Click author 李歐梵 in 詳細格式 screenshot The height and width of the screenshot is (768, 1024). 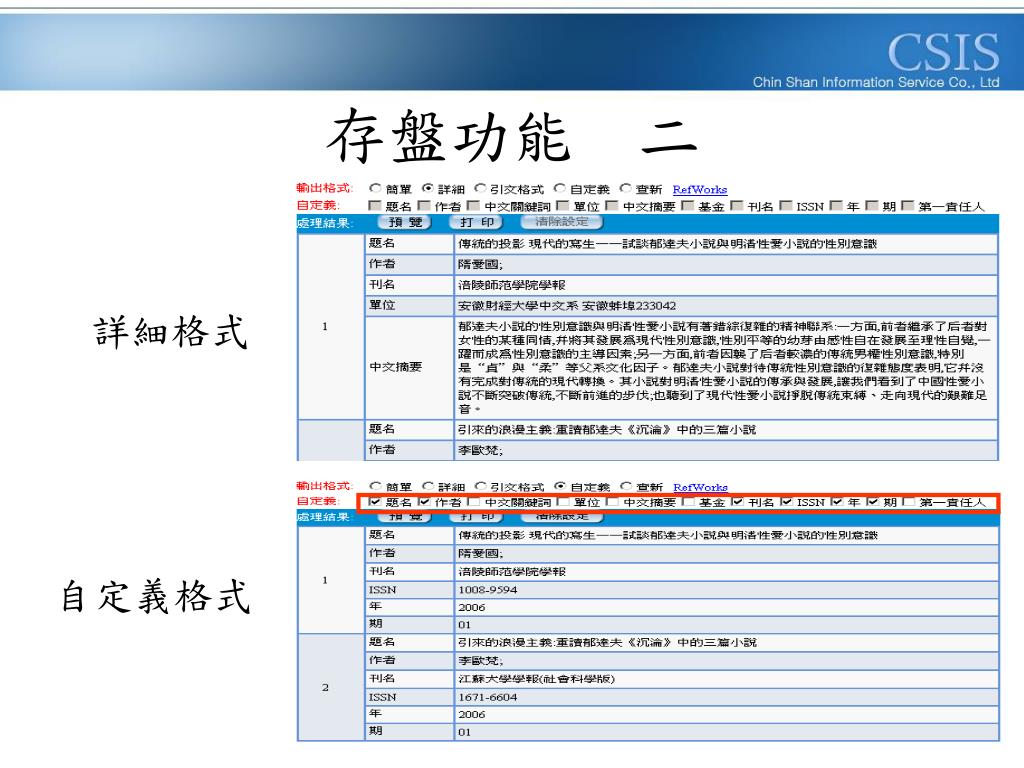[x=480, y=450]
